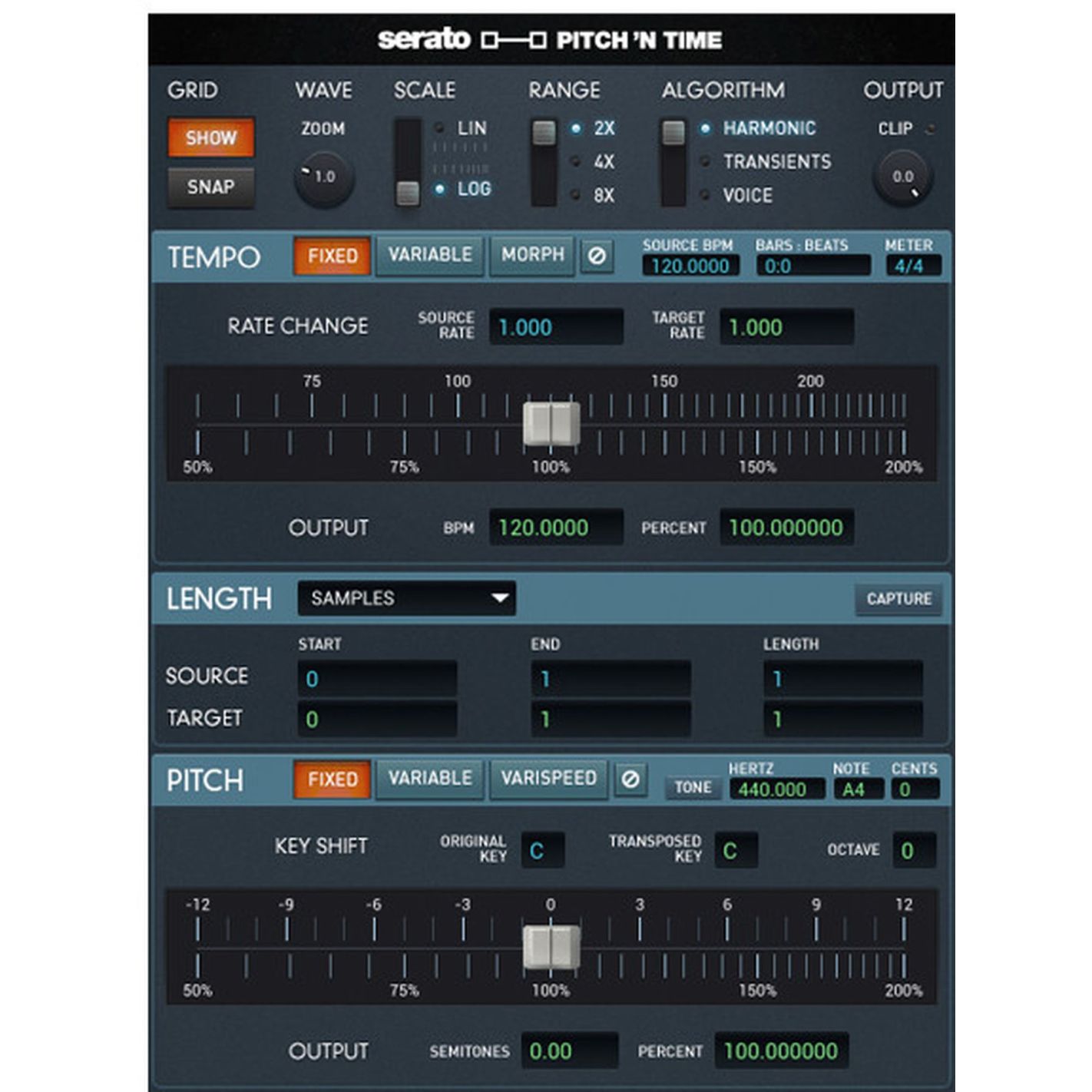Edit the TARGET LENGTH field

[x=843, y=720]
